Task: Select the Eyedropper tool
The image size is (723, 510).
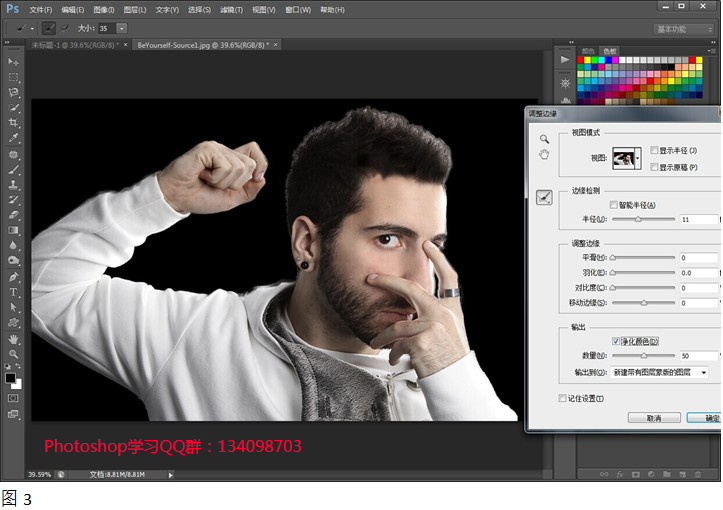Action: click(x=13, y=138)
